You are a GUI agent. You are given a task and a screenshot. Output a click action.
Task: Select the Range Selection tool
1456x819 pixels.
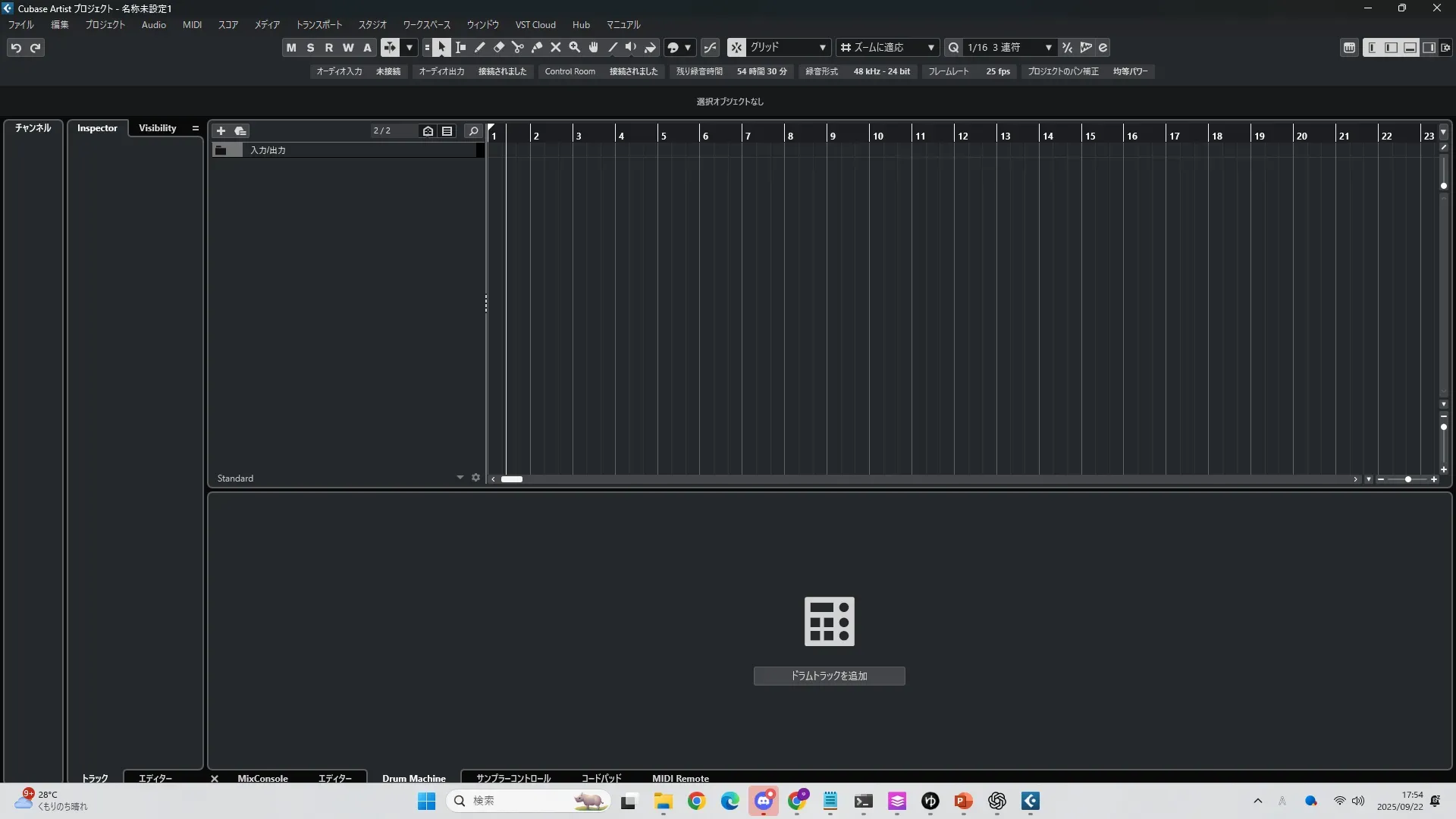pos(461,48)
